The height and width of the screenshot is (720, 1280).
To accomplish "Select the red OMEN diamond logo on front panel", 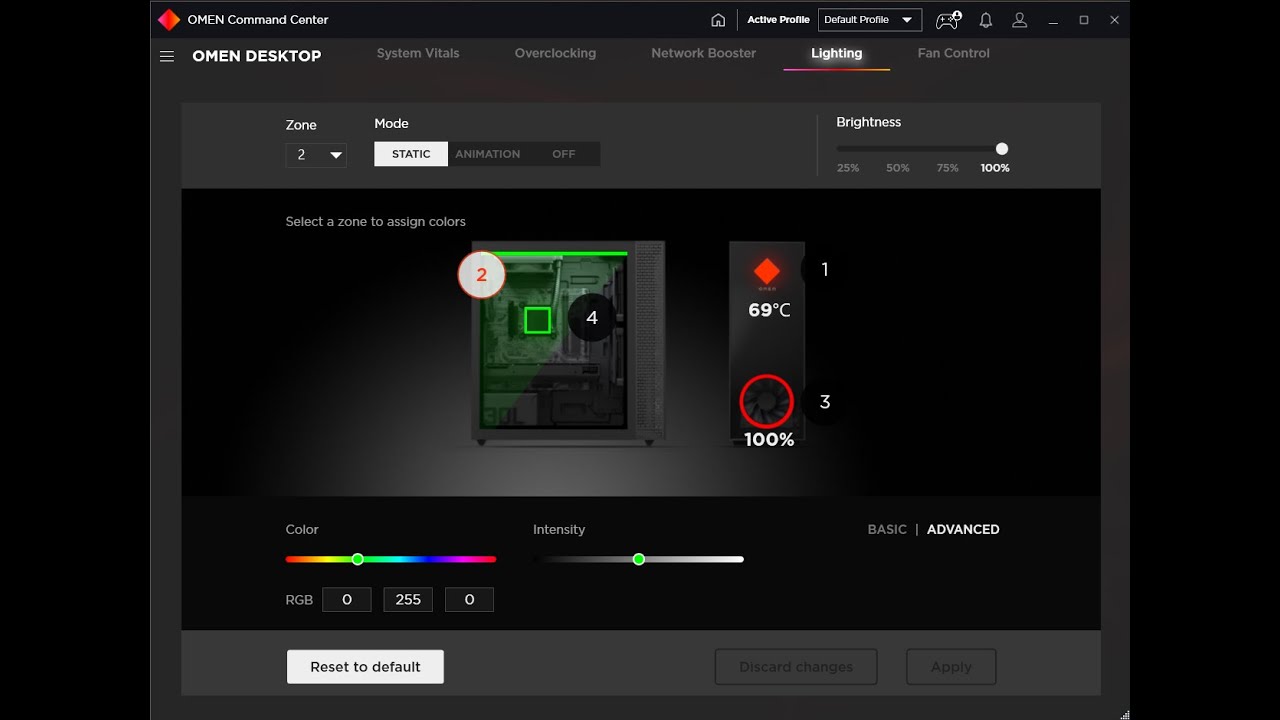I will click(x=767, y=271).
